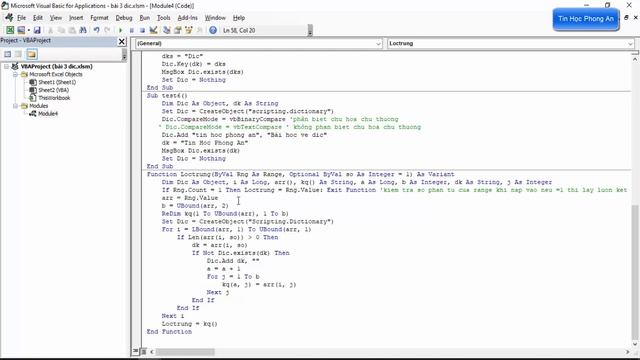Click the horizontal scrollbar thumb in code window

click(185, 352)
